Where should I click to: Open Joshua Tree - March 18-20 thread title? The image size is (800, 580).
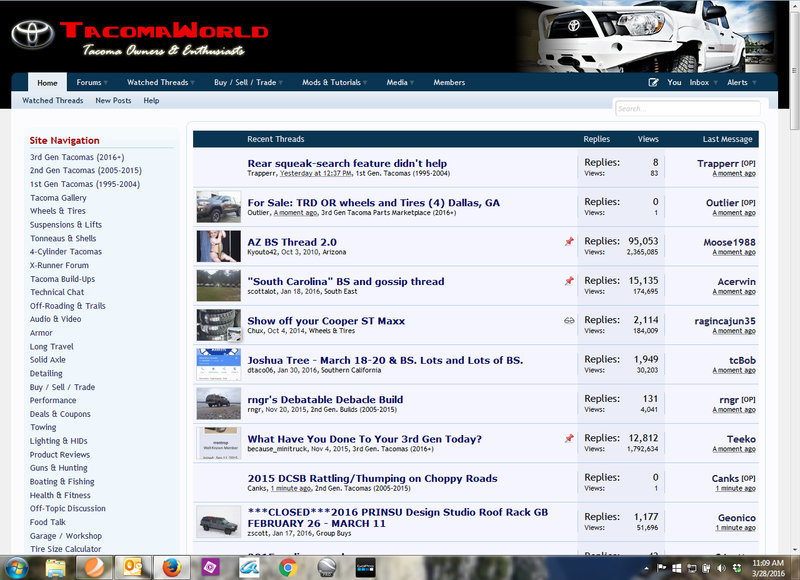tap(385, 360)
